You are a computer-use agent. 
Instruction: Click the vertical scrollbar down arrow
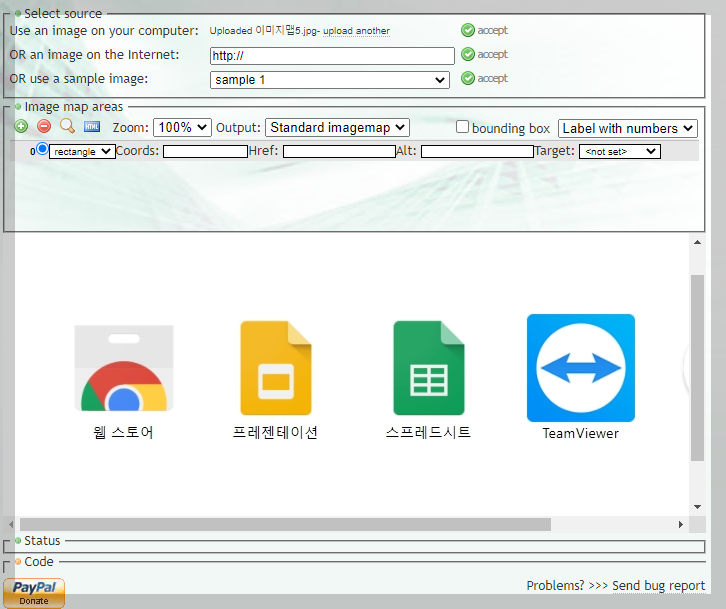pyautogui.click(x=697, y=507)
